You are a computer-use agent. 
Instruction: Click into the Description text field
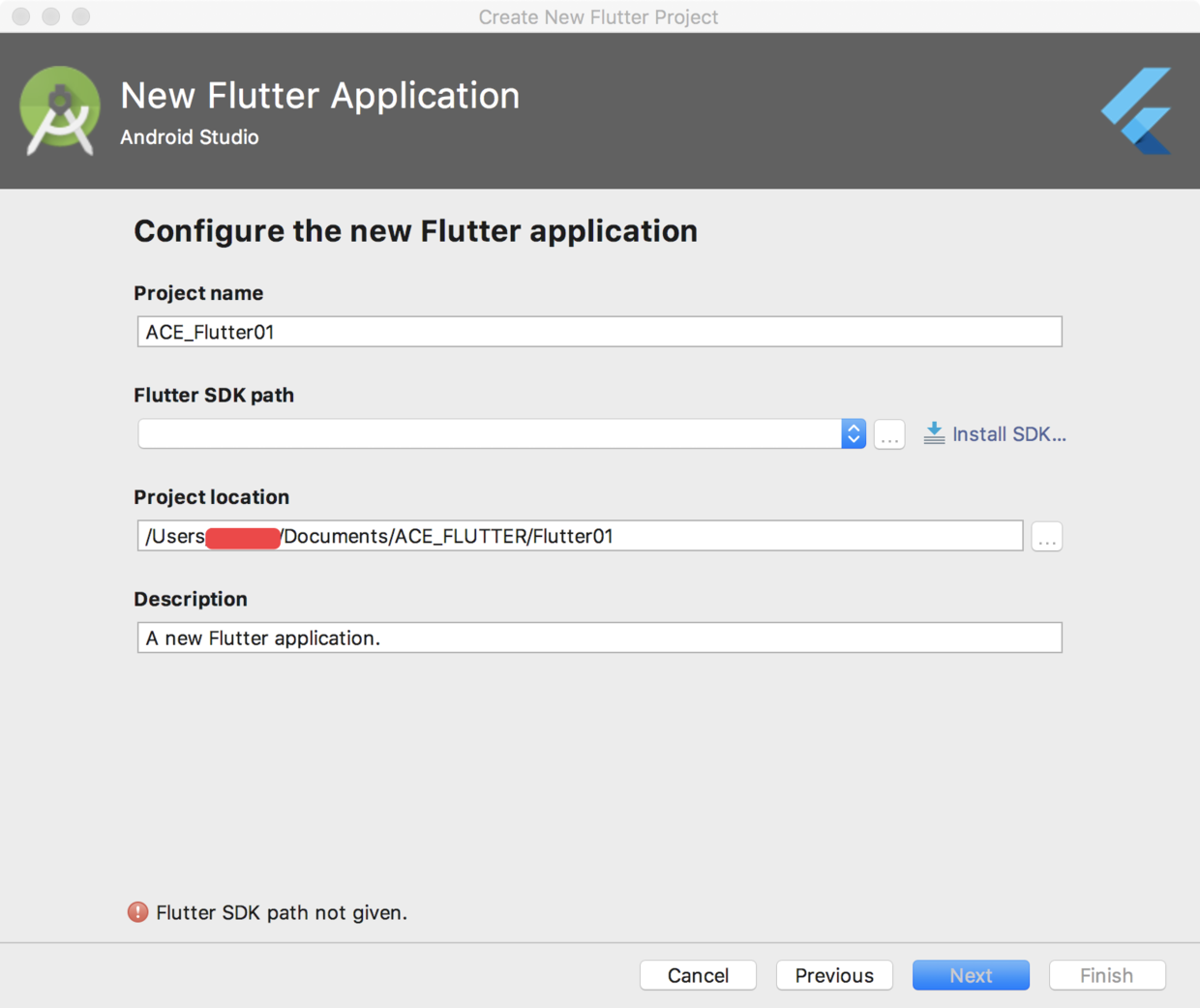pos(599,637)
